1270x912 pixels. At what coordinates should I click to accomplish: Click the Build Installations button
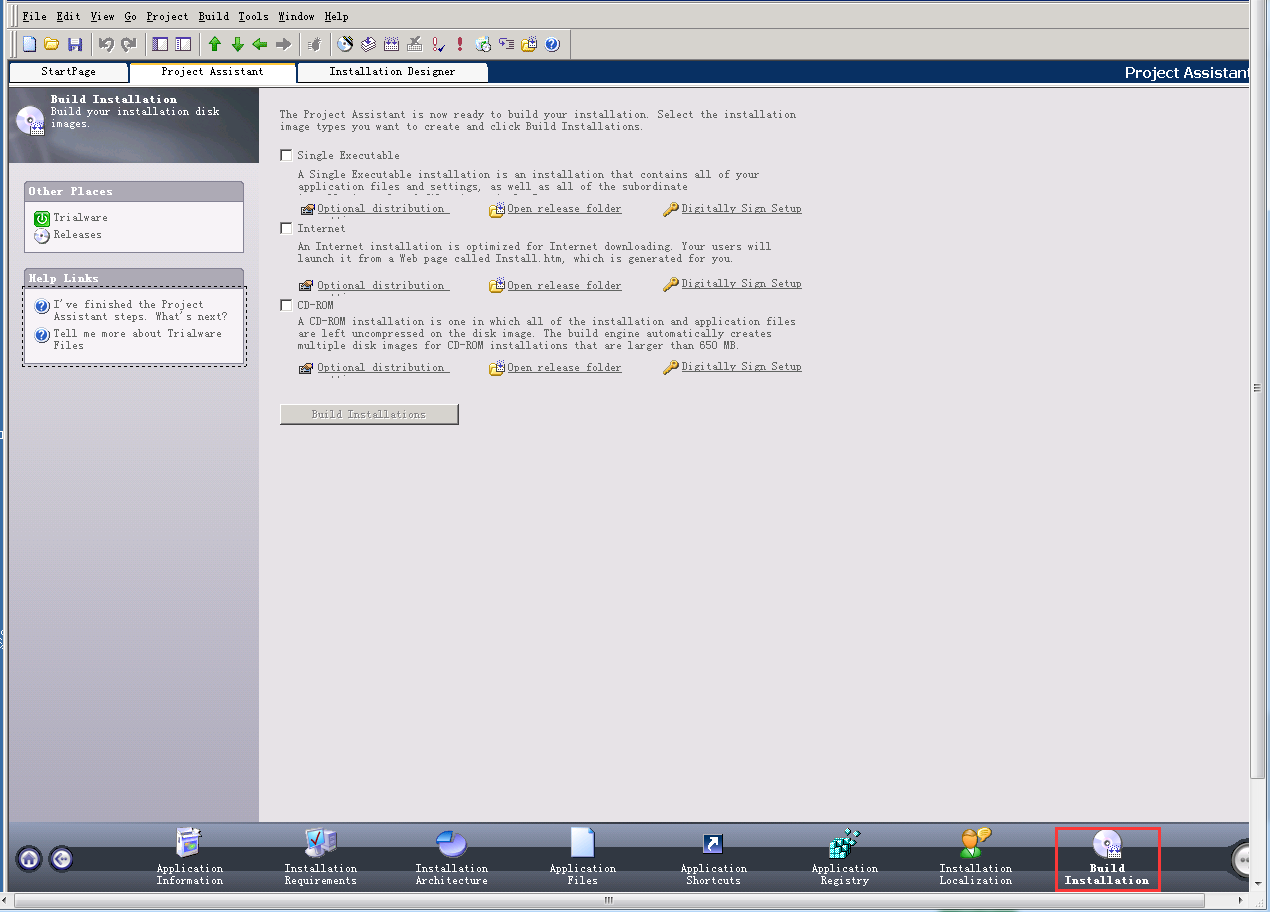click(369, 414)
